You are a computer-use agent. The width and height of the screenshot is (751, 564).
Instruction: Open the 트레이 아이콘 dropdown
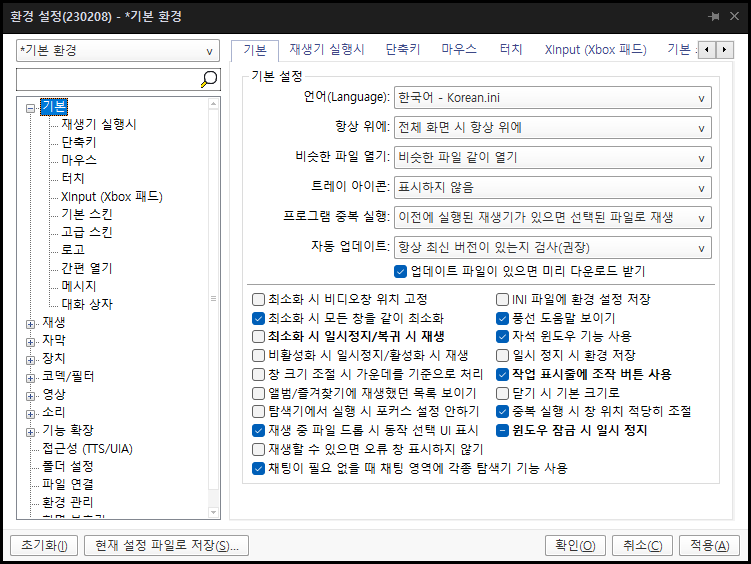pyautogui.click(x=552, y=188)
